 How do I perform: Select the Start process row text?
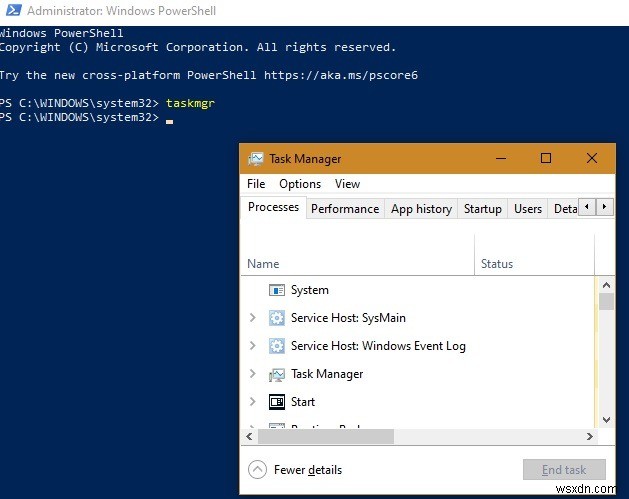click(x=303, y=402)
